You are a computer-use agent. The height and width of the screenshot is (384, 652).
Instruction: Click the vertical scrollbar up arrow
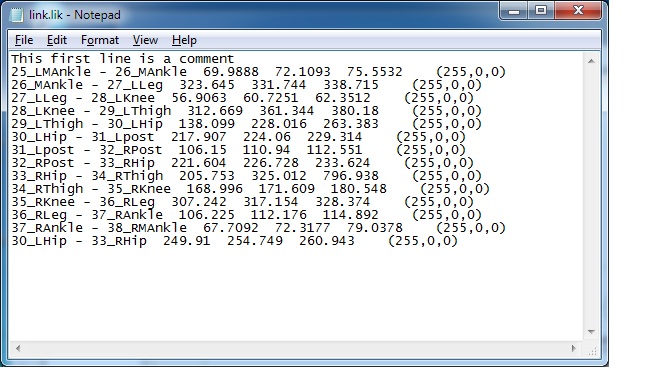click(x=591, y=61)
